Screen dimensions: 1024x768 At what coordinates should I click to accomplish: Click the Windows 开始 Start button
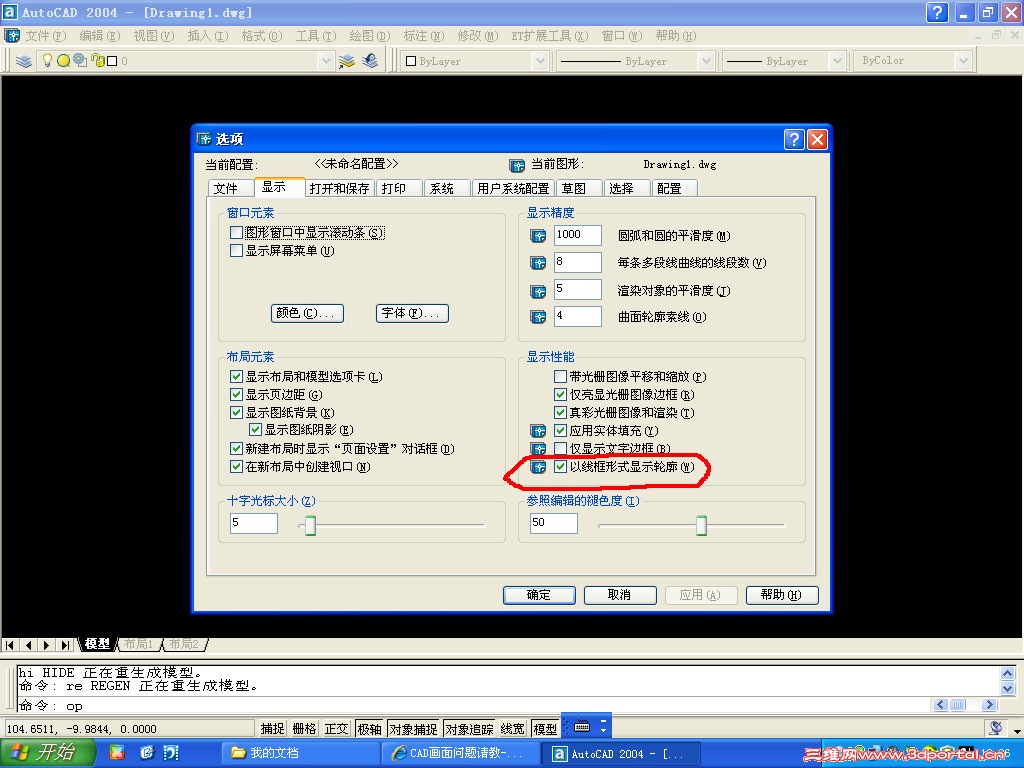[x=47, y=752]
